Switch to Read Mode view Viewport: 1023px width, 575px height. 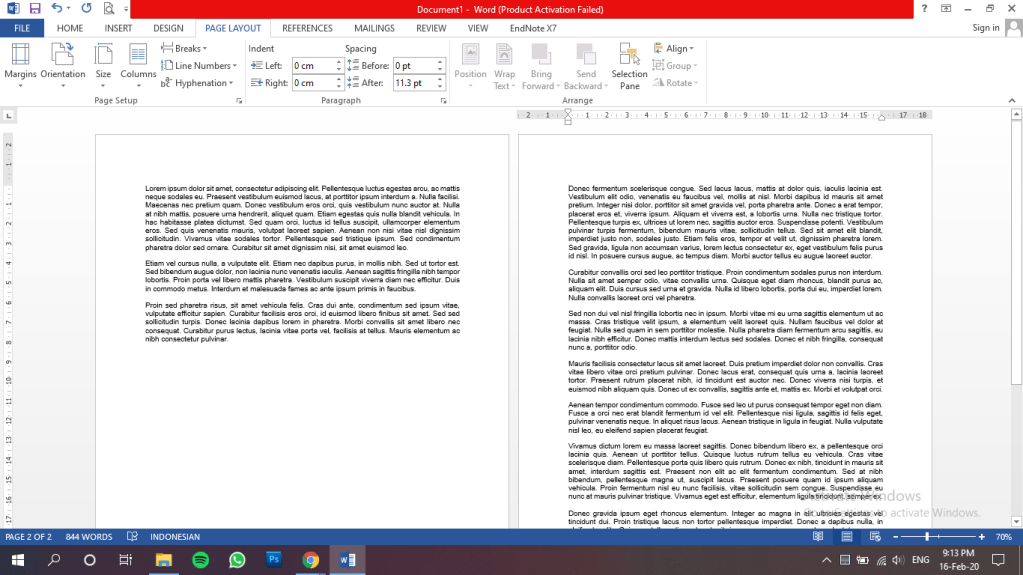[x=818, y=537]
